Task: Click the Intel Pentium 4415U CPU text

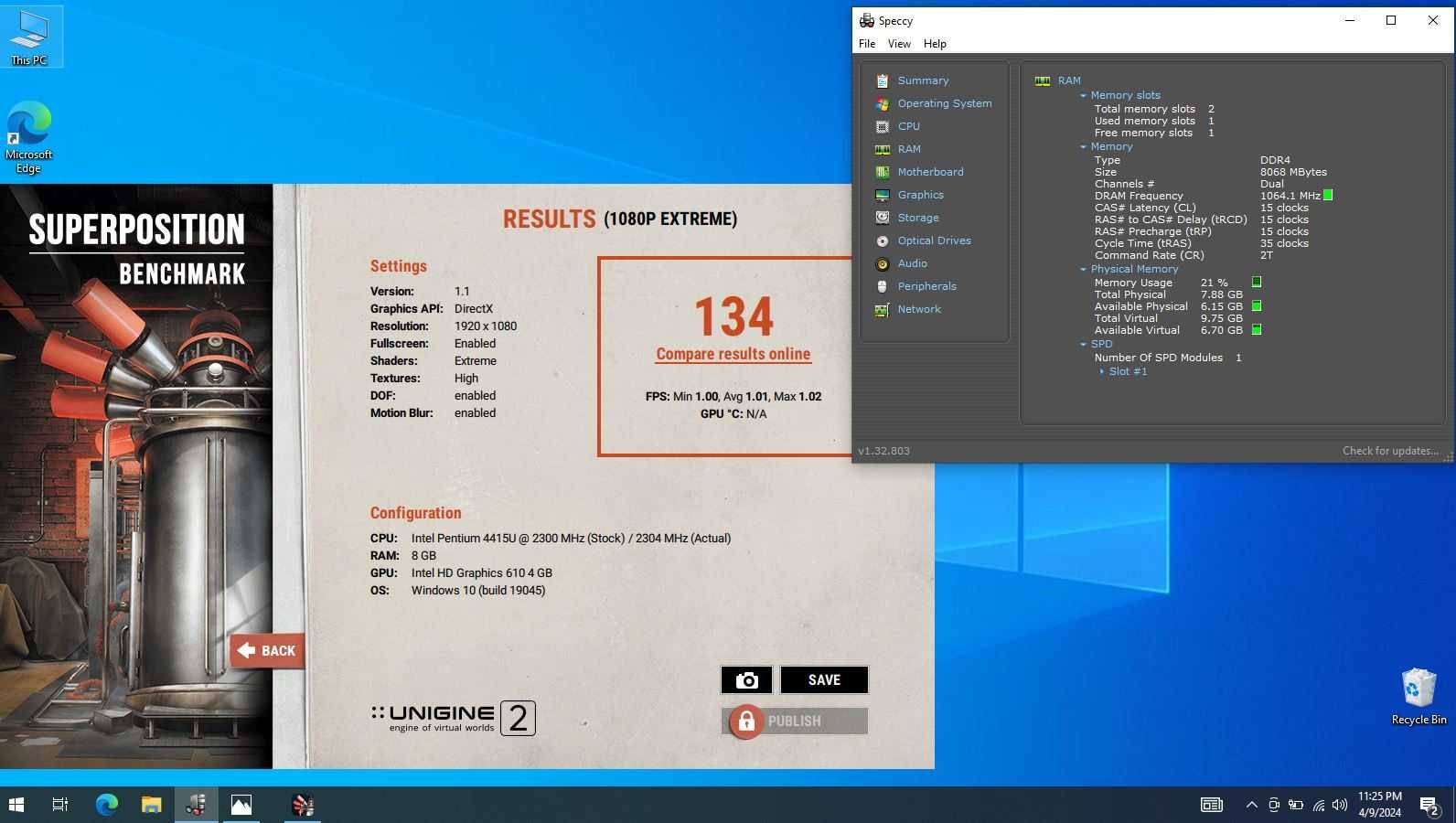Action: tap(571, 538)
